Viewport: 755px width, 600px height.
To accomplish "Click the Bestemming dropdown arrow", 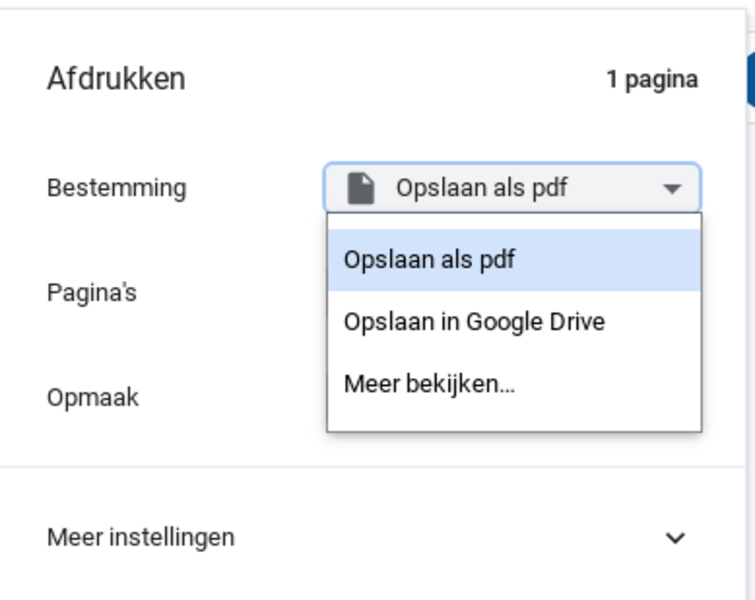I will pos(672,188).
